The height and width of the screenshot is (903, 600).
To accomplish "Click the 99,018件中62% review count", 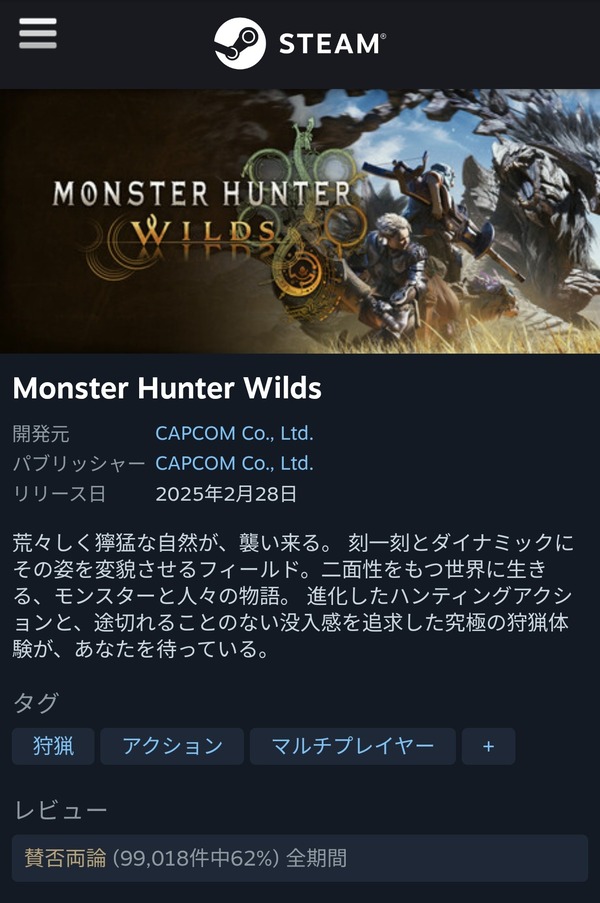I will (x=196, y=858).
